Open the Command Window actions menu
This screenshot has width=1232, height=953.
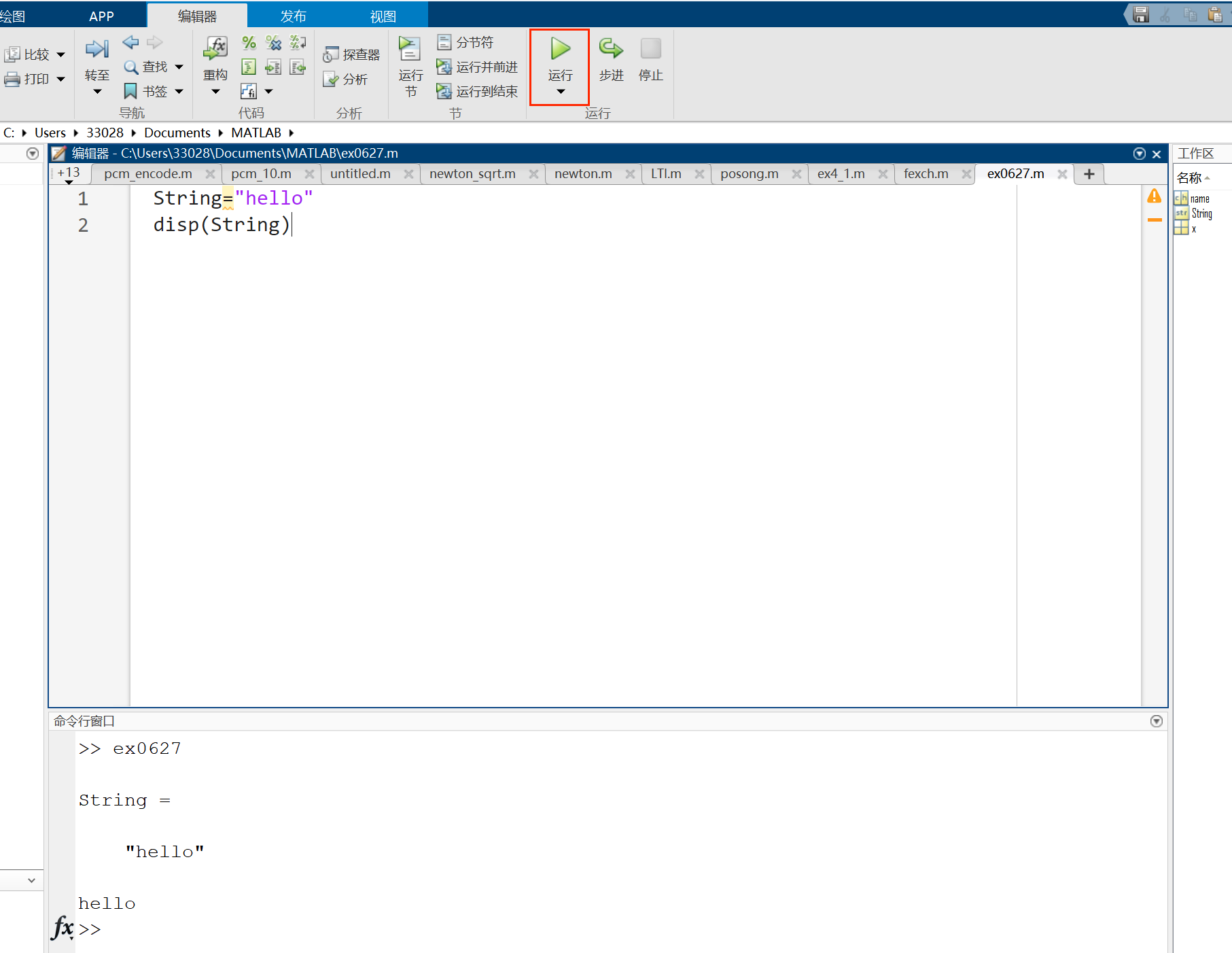tap(1156, 721)
